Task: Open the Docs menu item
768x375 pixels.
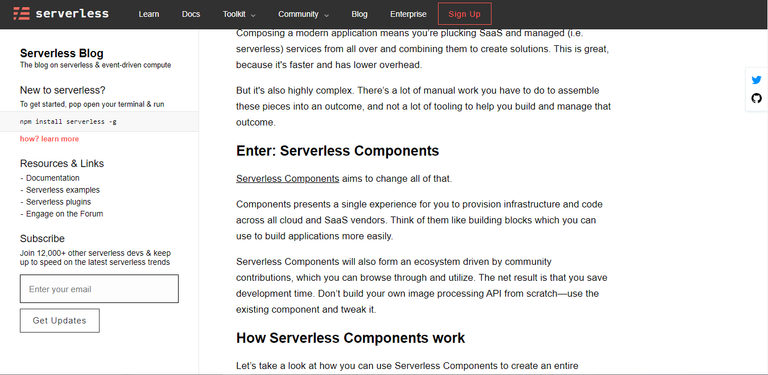Action: [191, 14]
